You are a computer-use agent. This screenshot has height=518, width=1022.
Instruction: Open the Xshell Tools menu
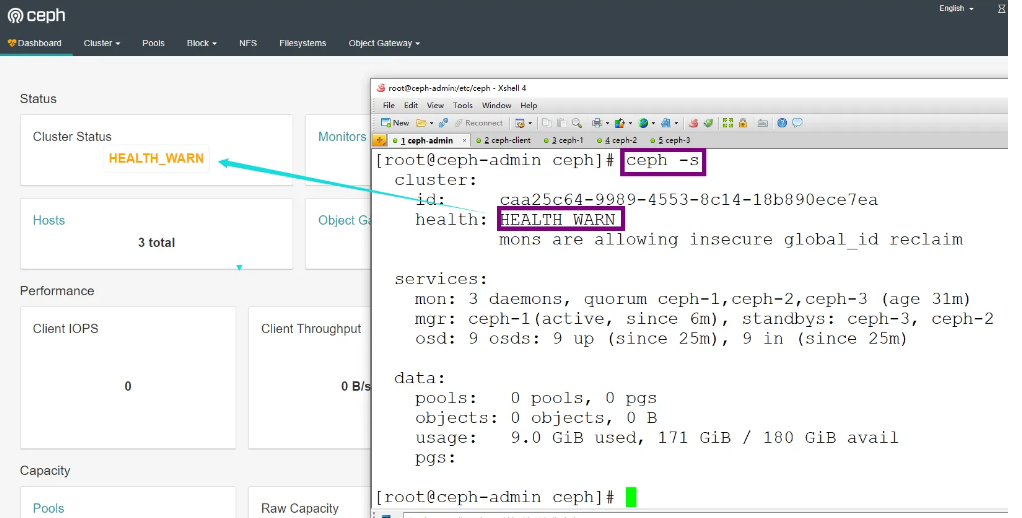[x=463, y=105]
